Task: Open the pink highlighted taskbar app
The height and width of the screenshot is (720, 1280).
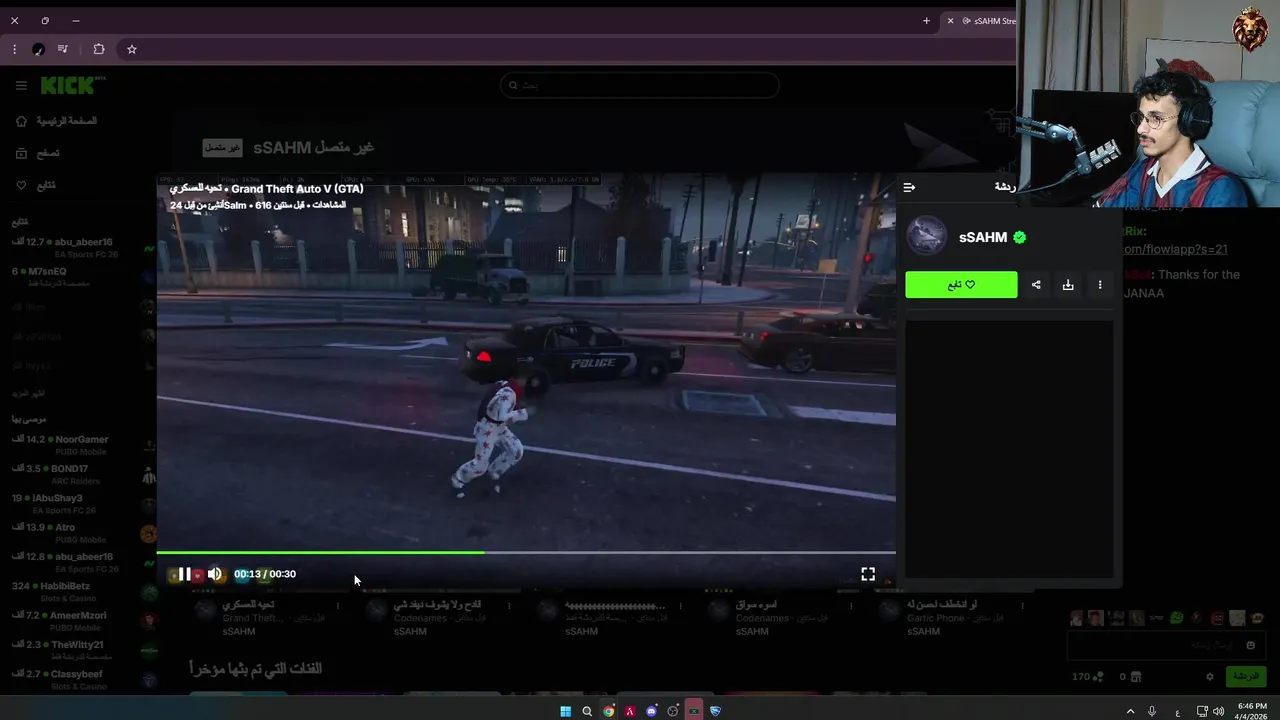Action: pyautogui.click(x=694, y=711)
